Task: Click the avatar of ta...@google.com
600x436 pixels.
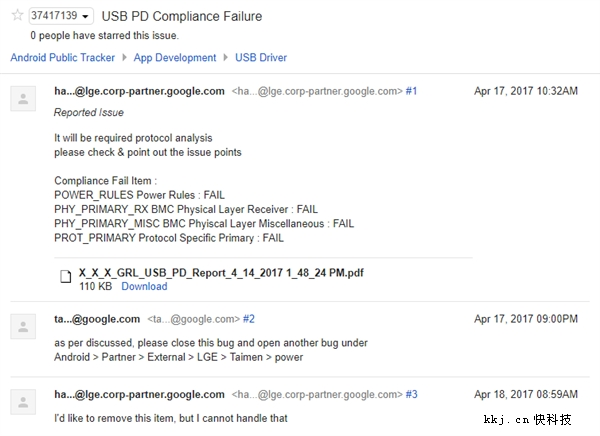Action: tap(23, 325)
